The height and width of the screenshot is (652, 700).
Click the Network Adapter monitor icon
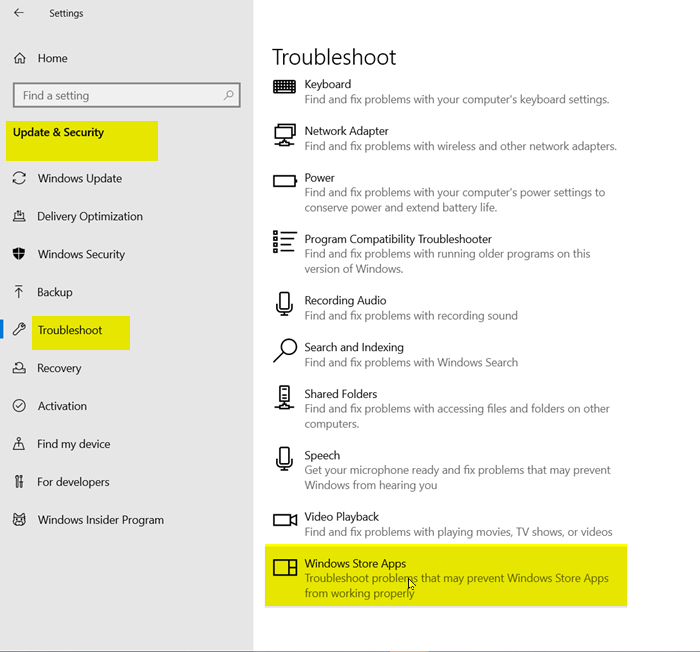(284, 135)
